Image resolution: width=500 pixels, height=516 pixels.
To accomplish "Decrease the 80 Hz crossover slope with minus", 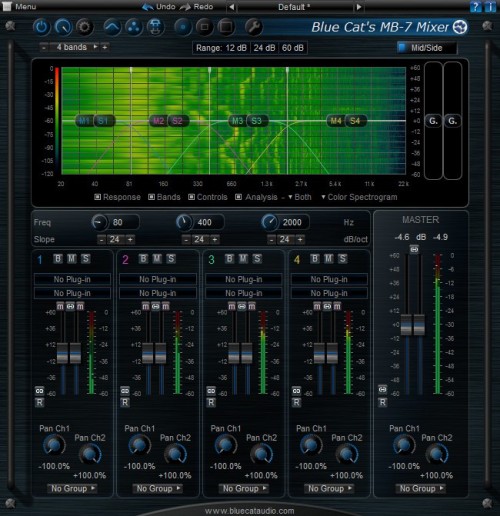I will click(102, 239).
